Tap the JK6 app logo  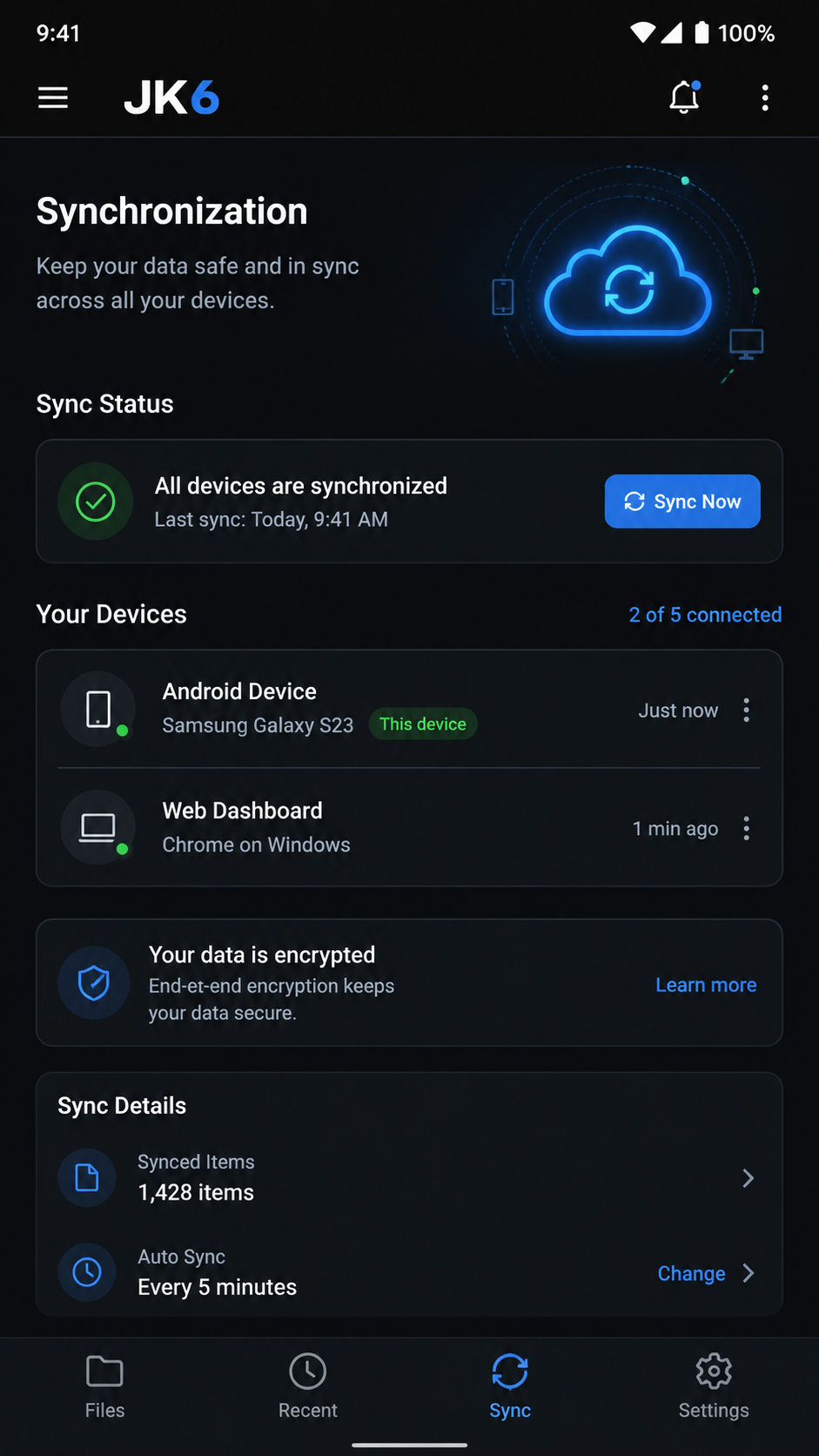(x=171, y=98)
